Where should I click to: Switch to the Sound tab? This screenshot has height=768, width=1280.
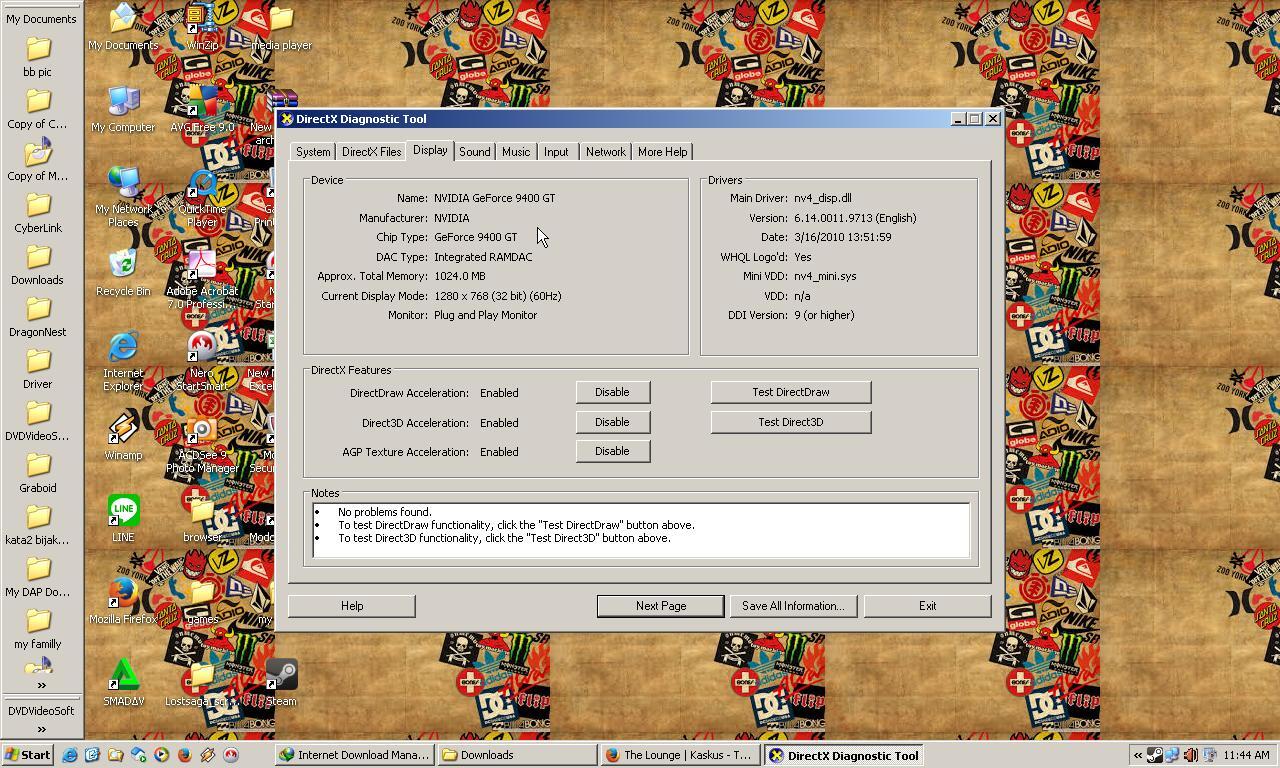pyautogui.click(x=474, y=152)
